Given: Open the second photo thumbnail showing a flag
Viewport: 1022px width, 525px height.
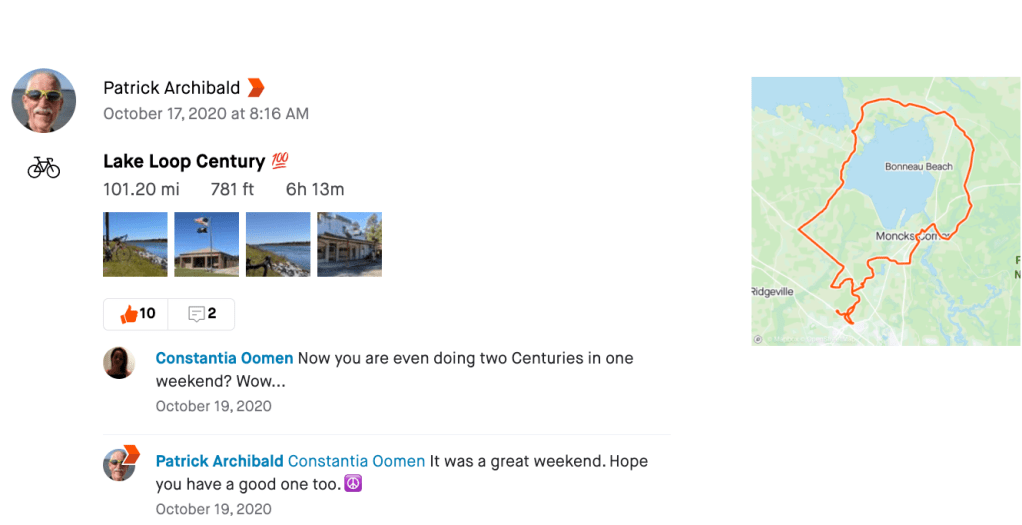Looking at the screenshot, I should 207,244.
